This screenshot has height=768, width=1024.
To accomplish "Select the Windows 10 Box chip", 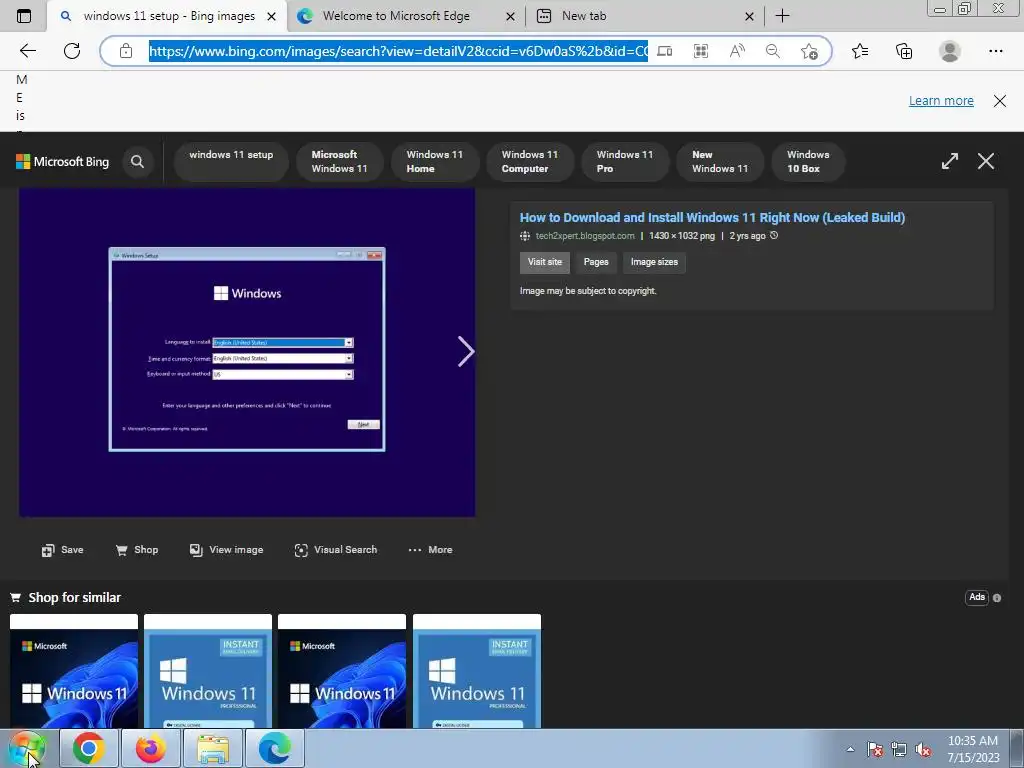I will tap(808, 161).
